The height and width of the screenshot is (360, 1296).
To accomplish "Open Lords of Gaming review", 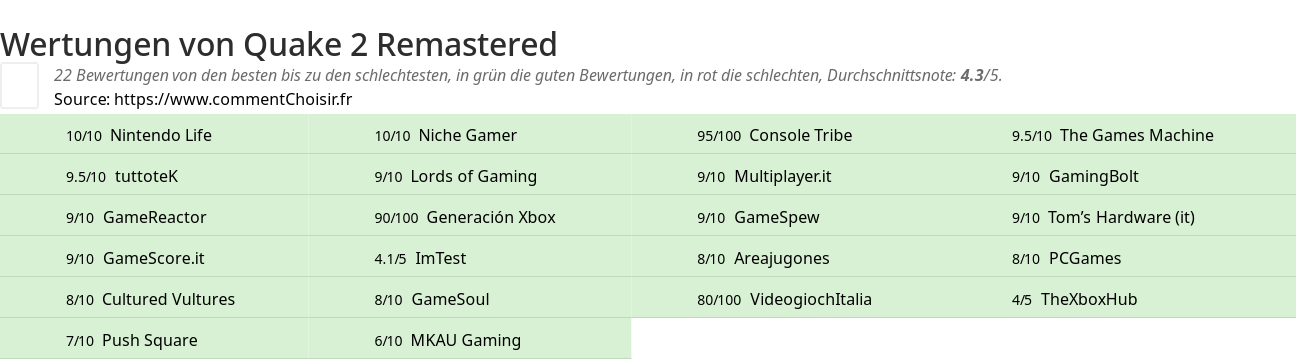I will click(469, 176).
